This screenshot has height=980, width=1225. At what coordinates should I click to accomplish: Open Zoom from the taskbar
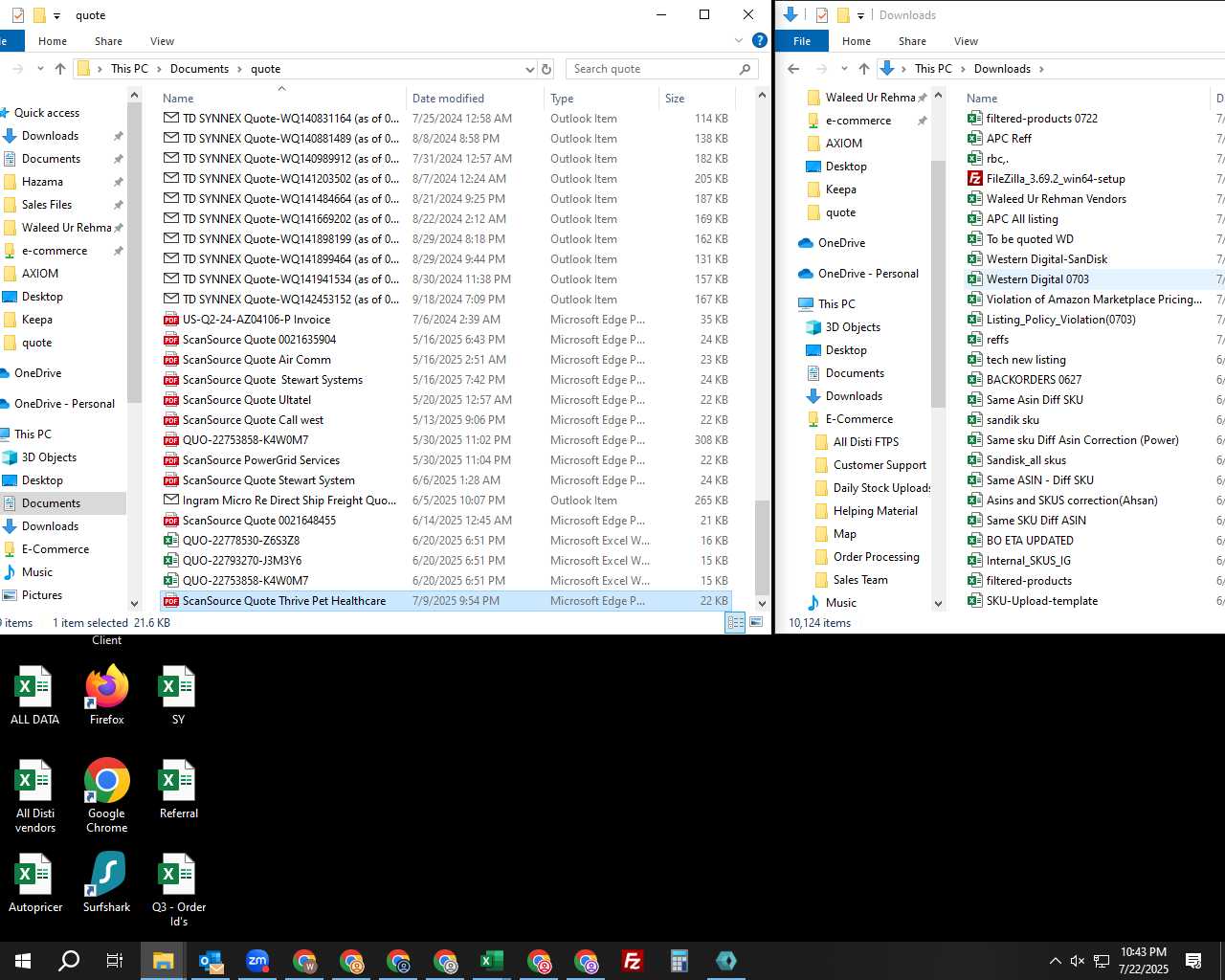tap(257, 961)
